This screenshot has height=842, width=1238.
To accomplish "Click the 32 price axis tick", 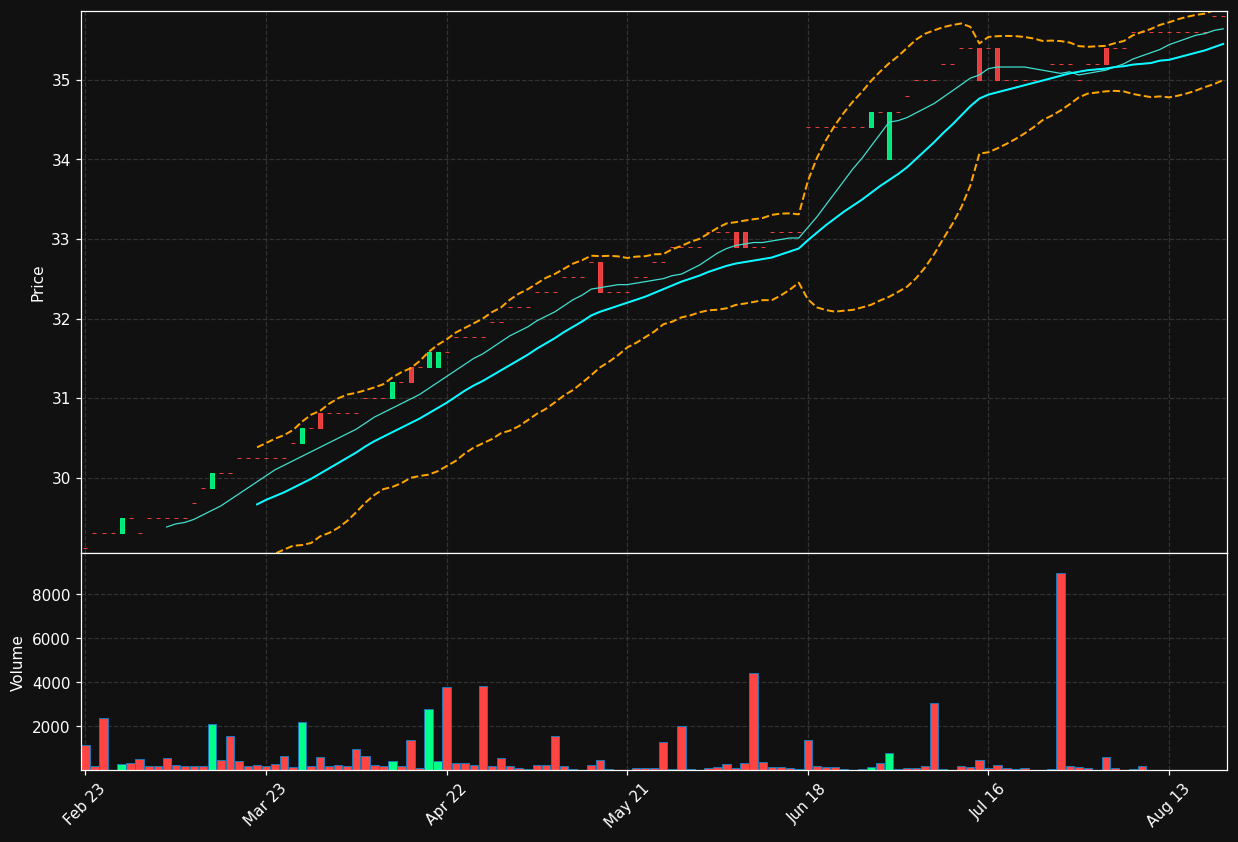I will [62, 319].
